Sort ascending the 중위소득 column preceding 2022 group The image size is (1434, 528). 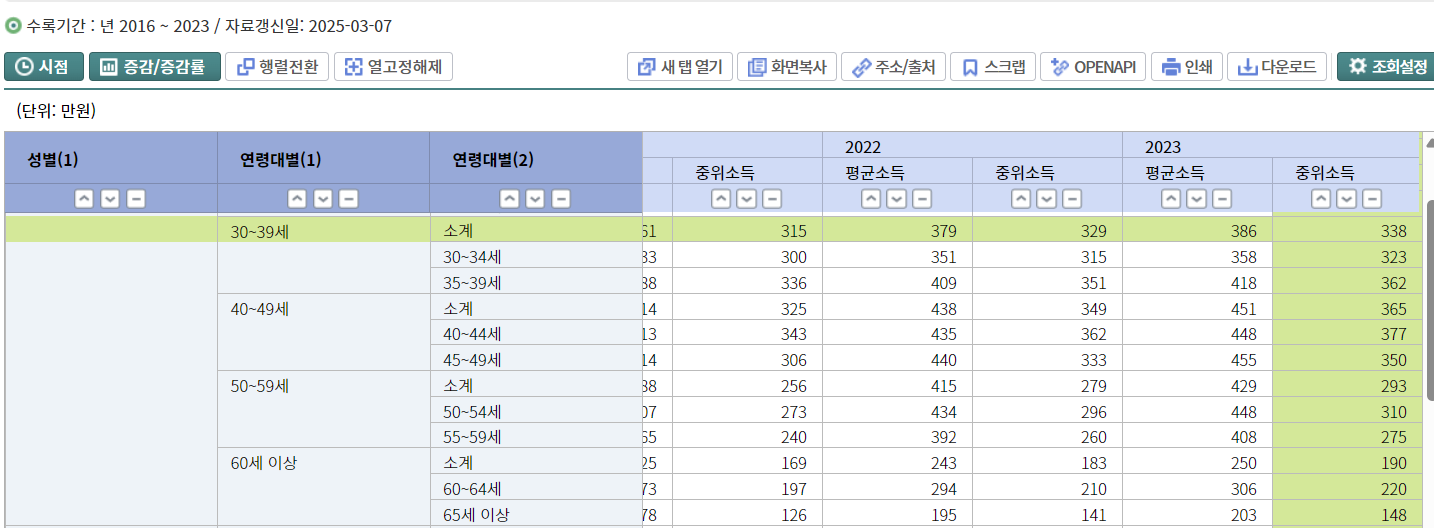click(720, 198)
